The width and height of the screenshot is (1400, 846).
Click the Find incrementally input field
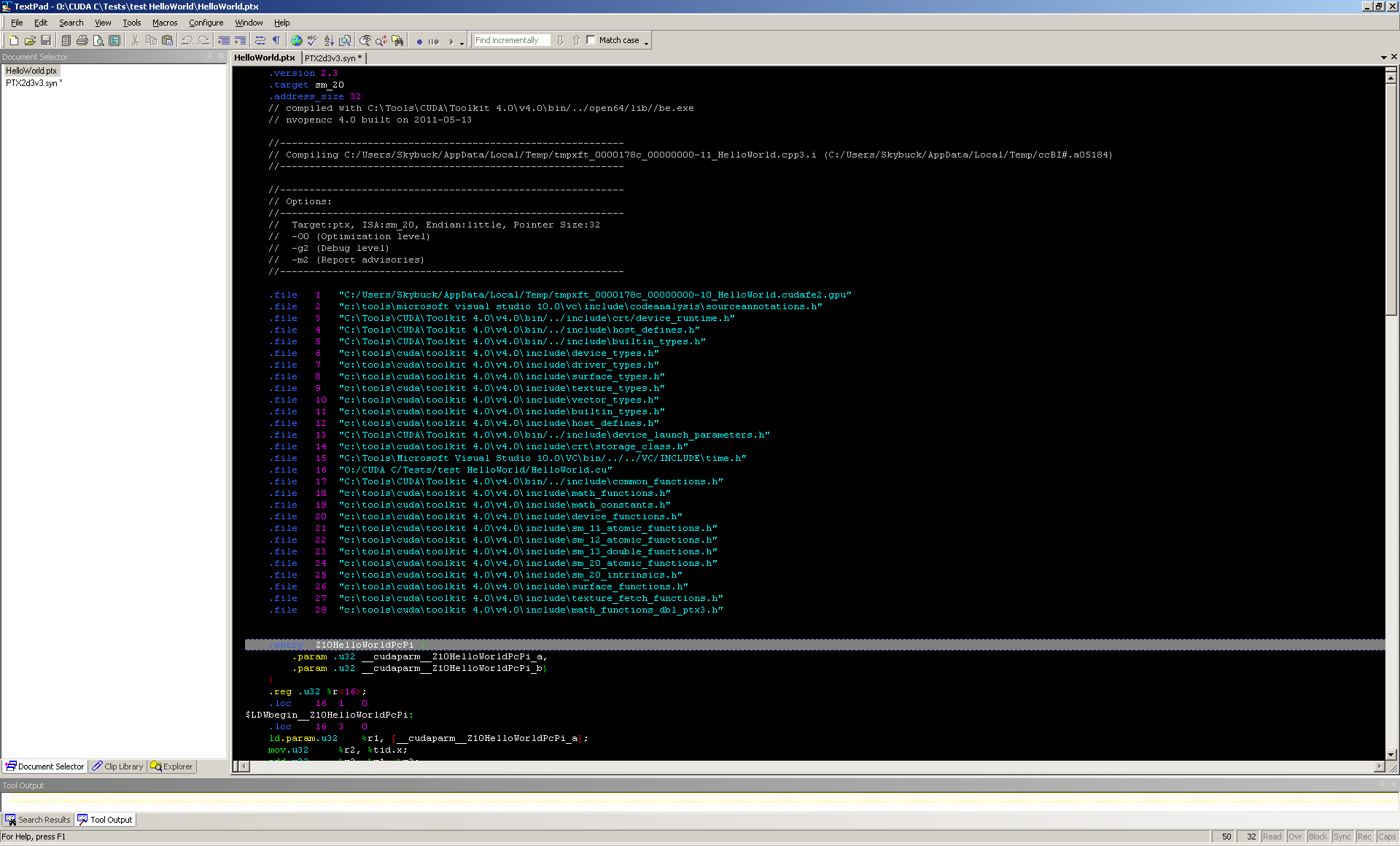click(510, 40)
